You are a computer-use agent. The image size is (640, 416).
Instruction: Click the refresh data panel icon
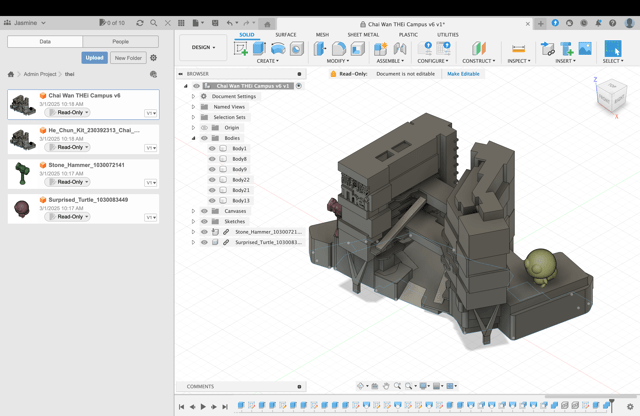pyautogui.click(x=140, y=23)
